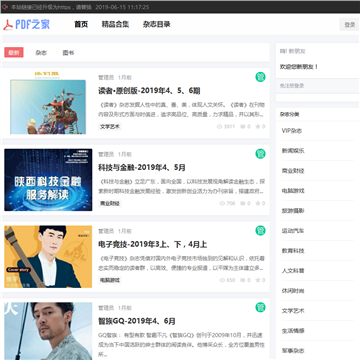The image size is (360, 360).
Task: Select the 文学艺术 tag on 读者 post
Action: point(110,127)
